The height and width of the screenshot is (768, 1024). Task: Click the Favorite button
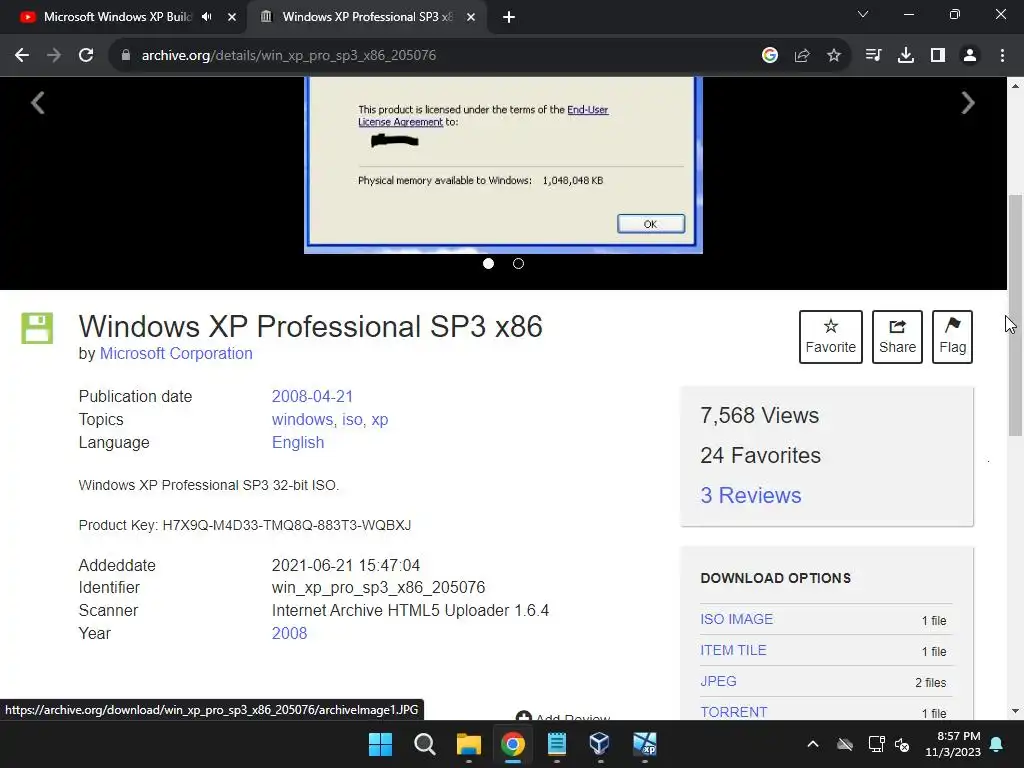[x=831, y=337]
